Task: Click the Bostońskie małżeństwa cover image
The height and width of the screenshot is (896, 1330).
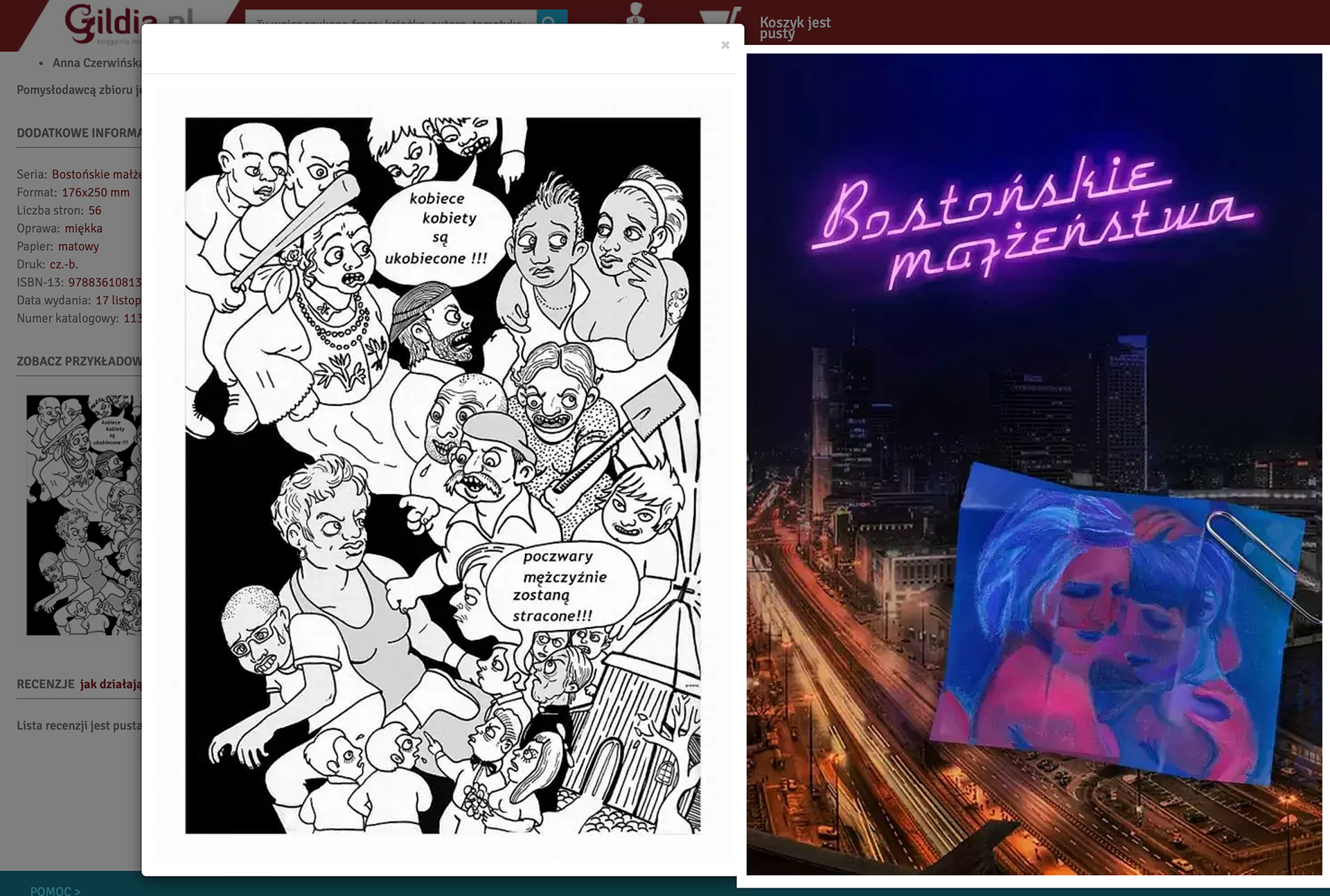Action: [x=1034, y=464]
